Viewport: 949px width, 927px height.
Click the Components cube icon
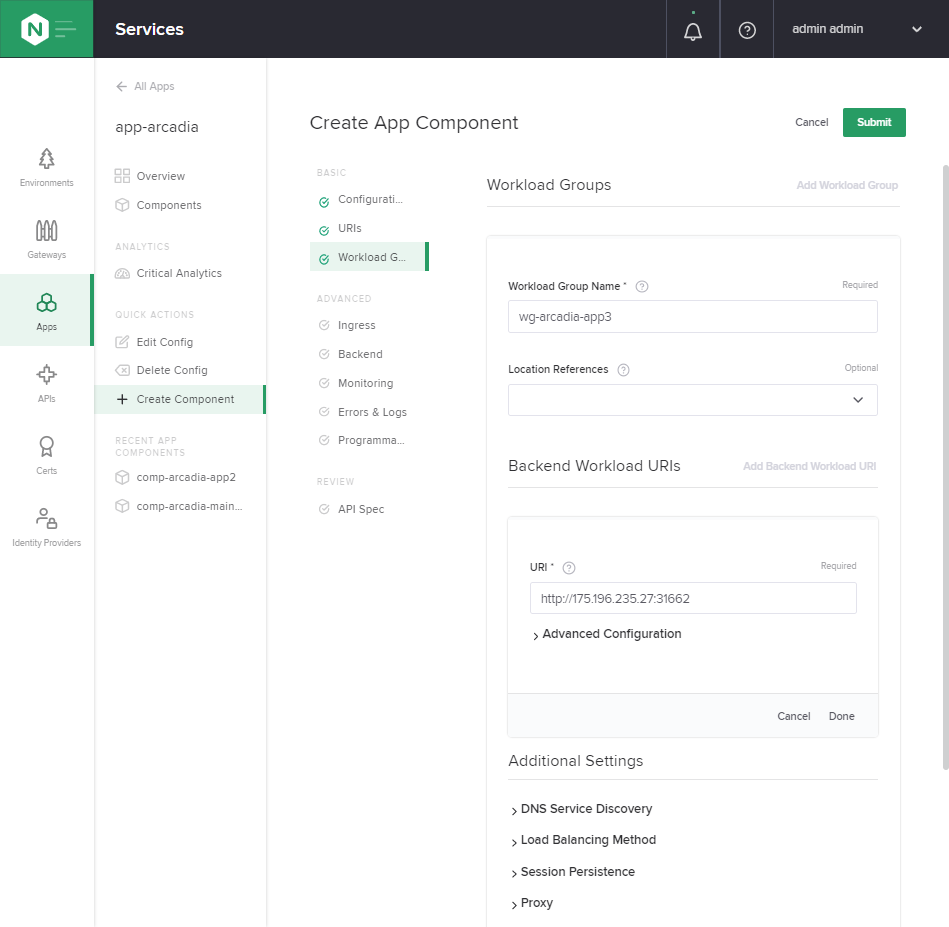coord(122,205)
